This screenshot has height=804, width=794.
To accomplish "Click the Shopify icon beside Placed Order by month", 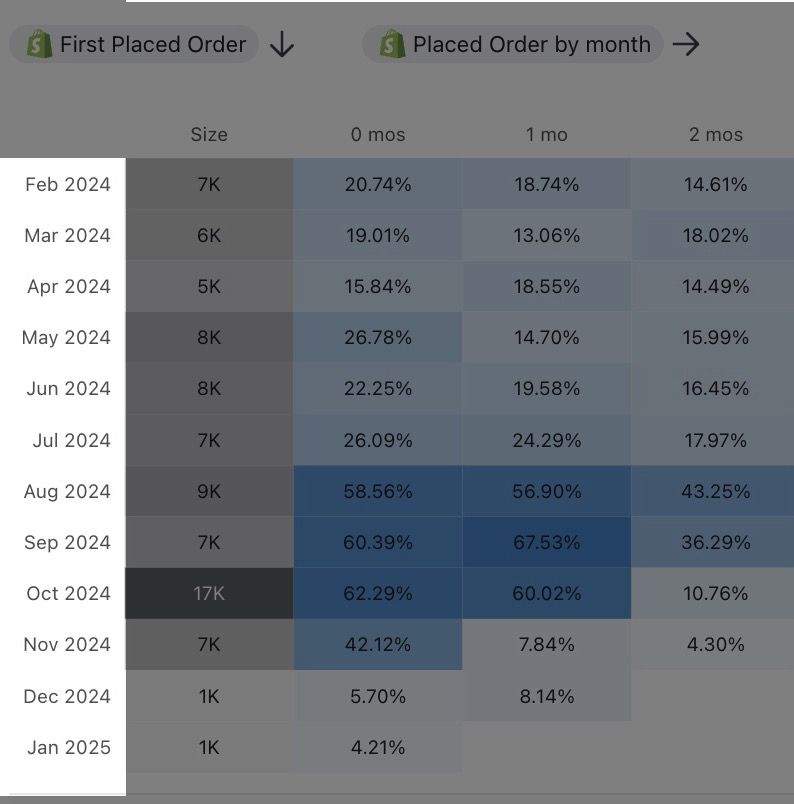I will click(392, 45).
